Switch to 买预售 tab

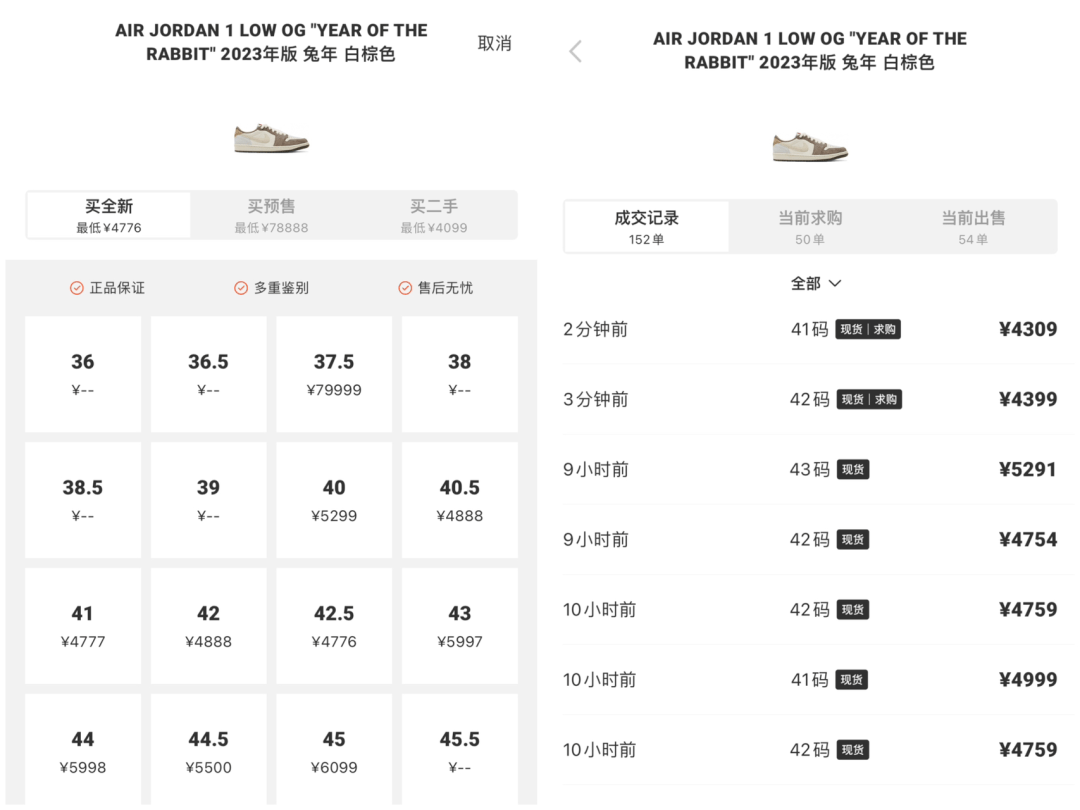click(271, 216)
